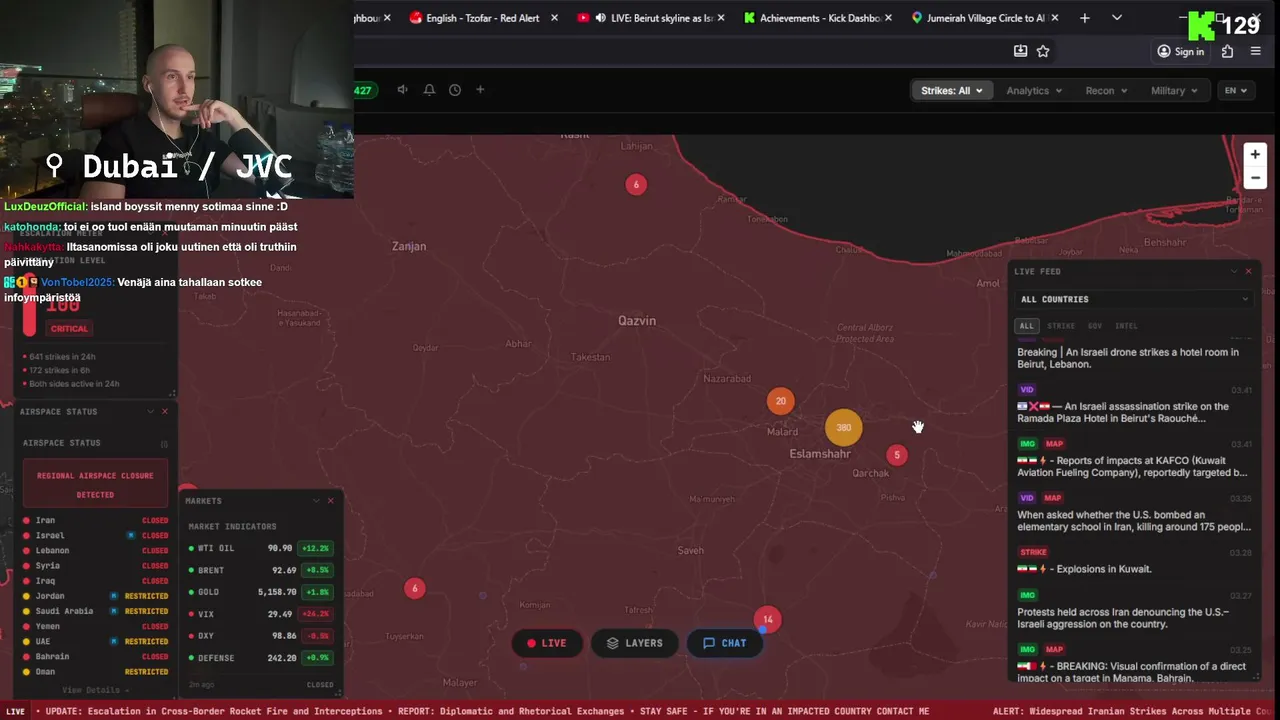
Task: Click View Details in Airspace Status
Action: tap(95, 690)
